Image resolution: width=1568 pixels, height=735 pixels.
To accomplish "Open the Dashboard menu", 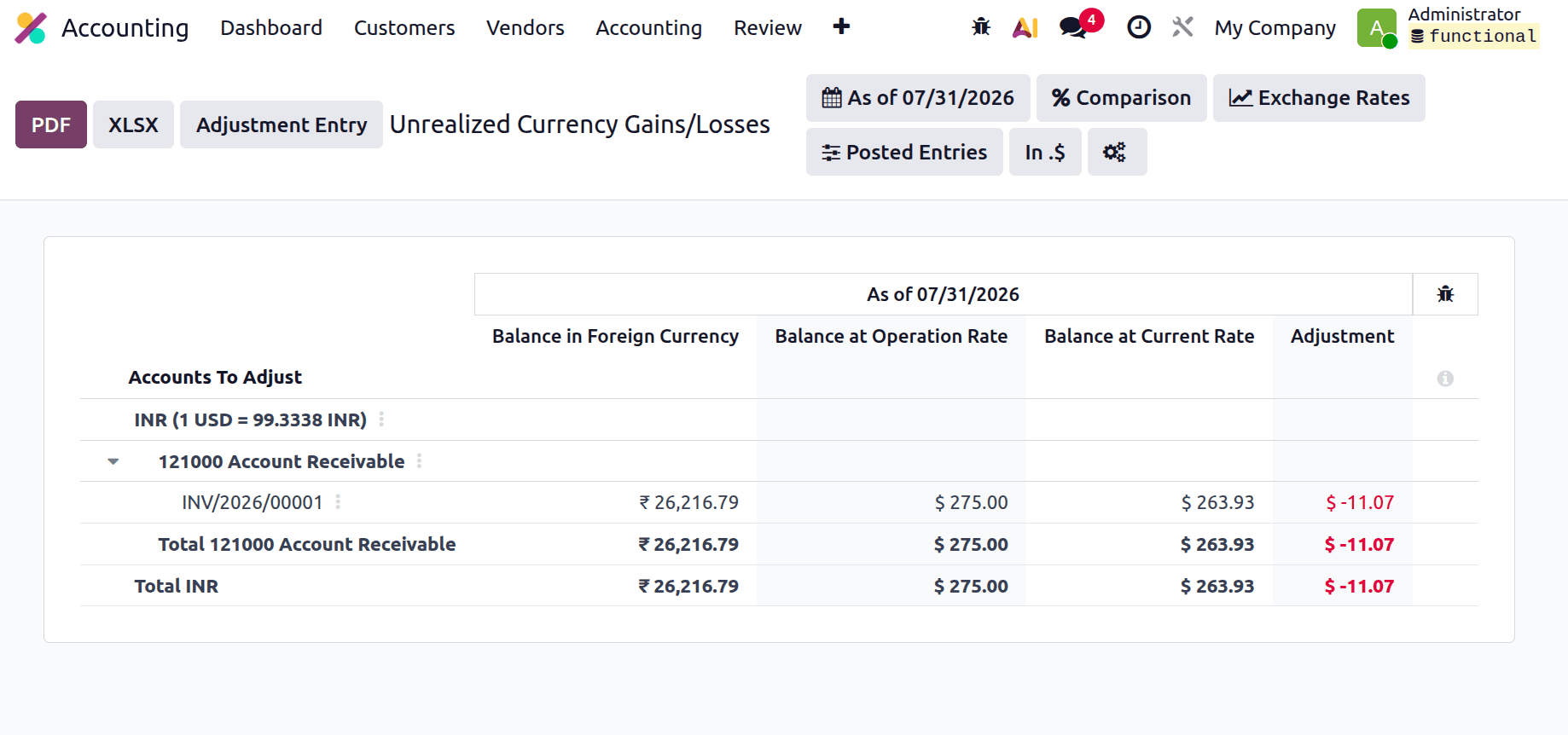I will [271, 28].
